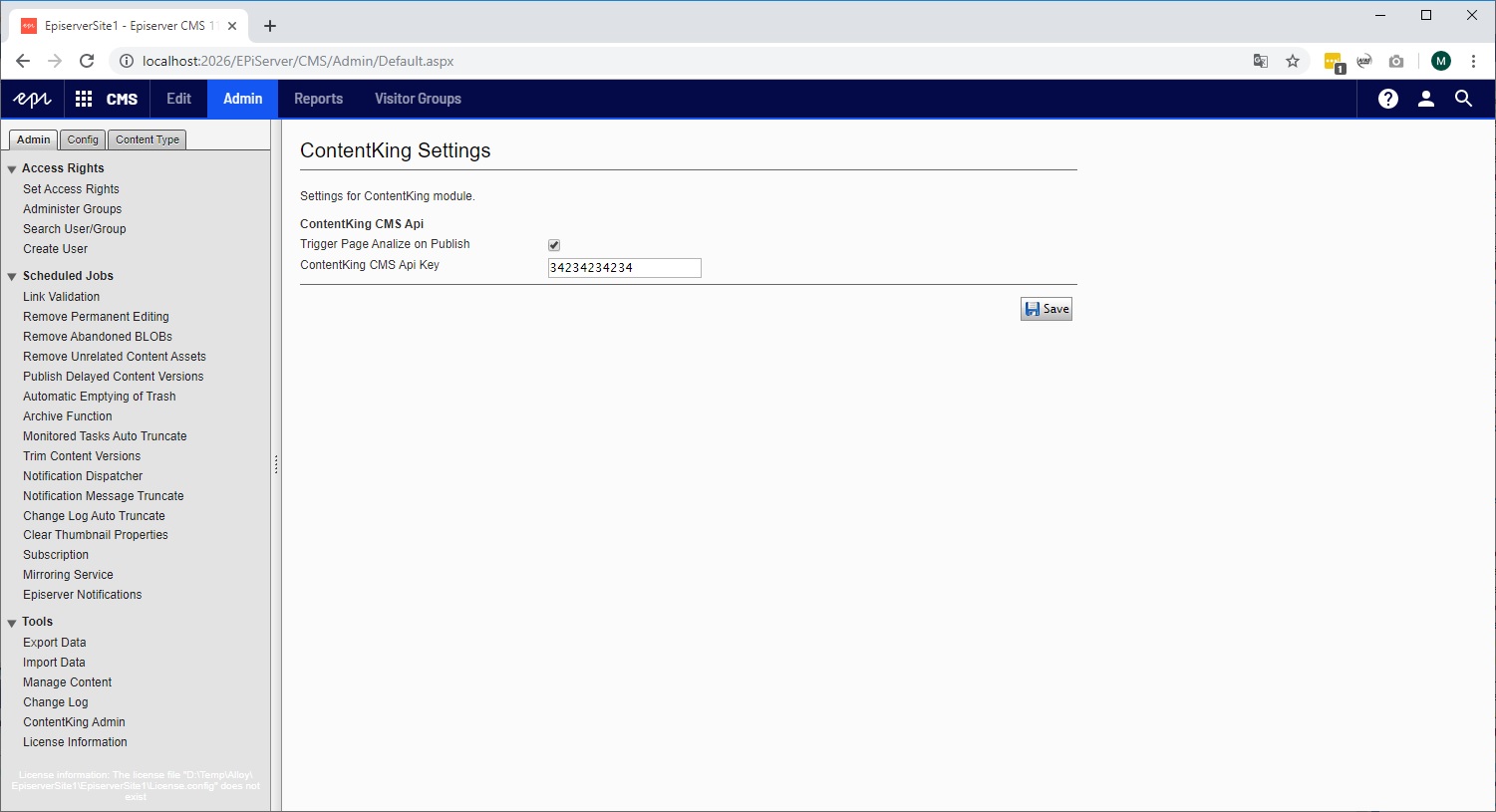Open Mirroring Service job

69,575
